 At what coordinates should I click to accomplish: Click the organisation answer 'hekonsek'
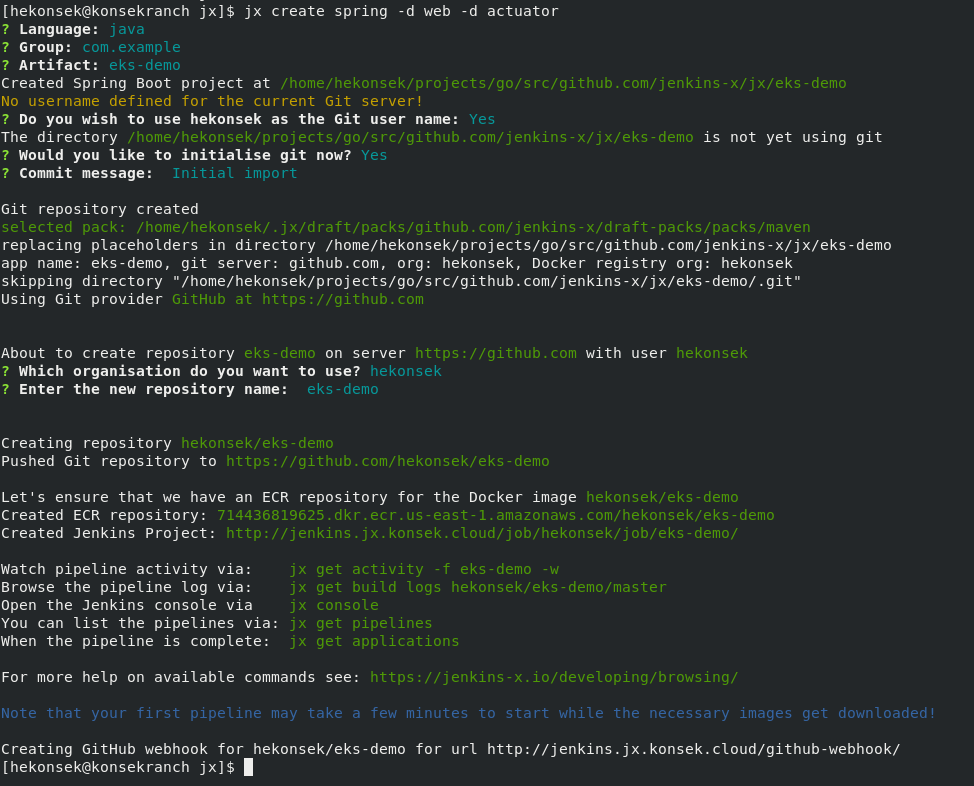tap(406, 372)
